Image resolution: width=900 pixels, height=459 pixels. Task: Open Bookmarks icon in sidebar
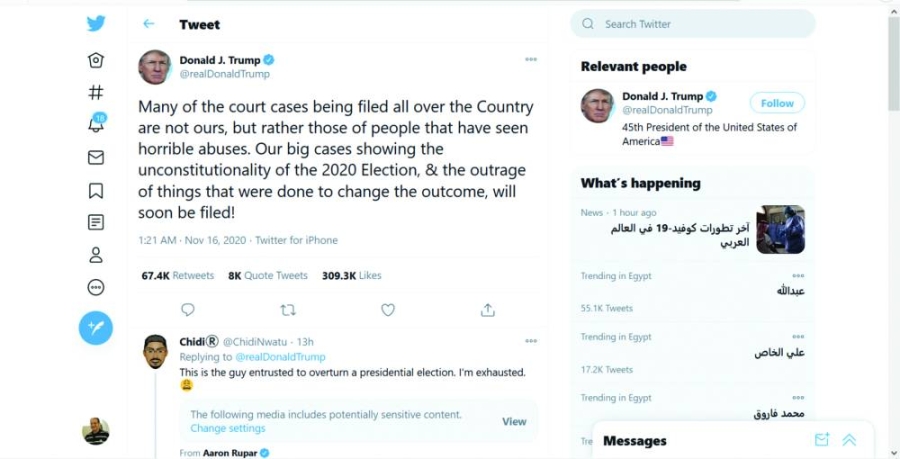coord(96,190)
